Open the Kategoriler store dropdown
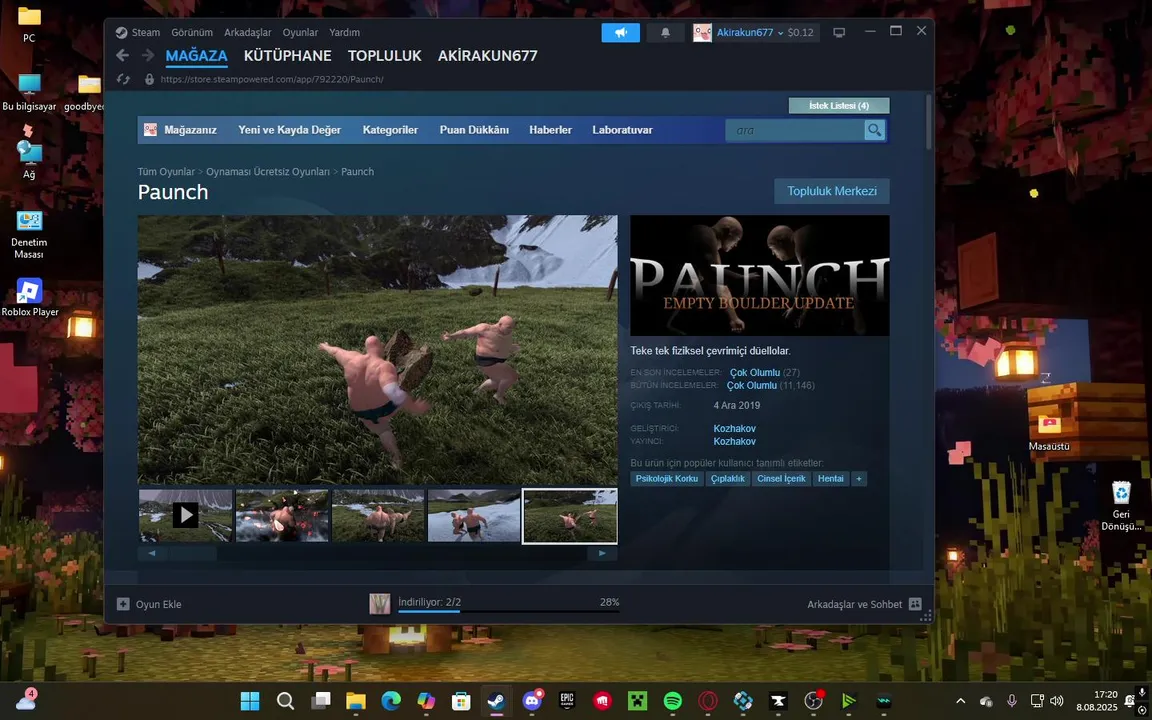 390,130
